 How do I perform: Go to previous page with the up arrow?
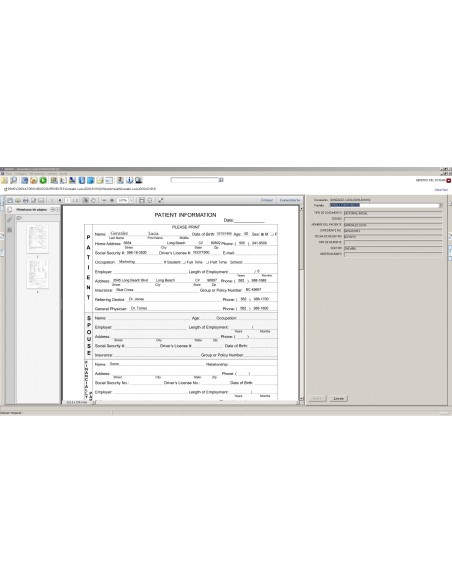coord(52,200)
